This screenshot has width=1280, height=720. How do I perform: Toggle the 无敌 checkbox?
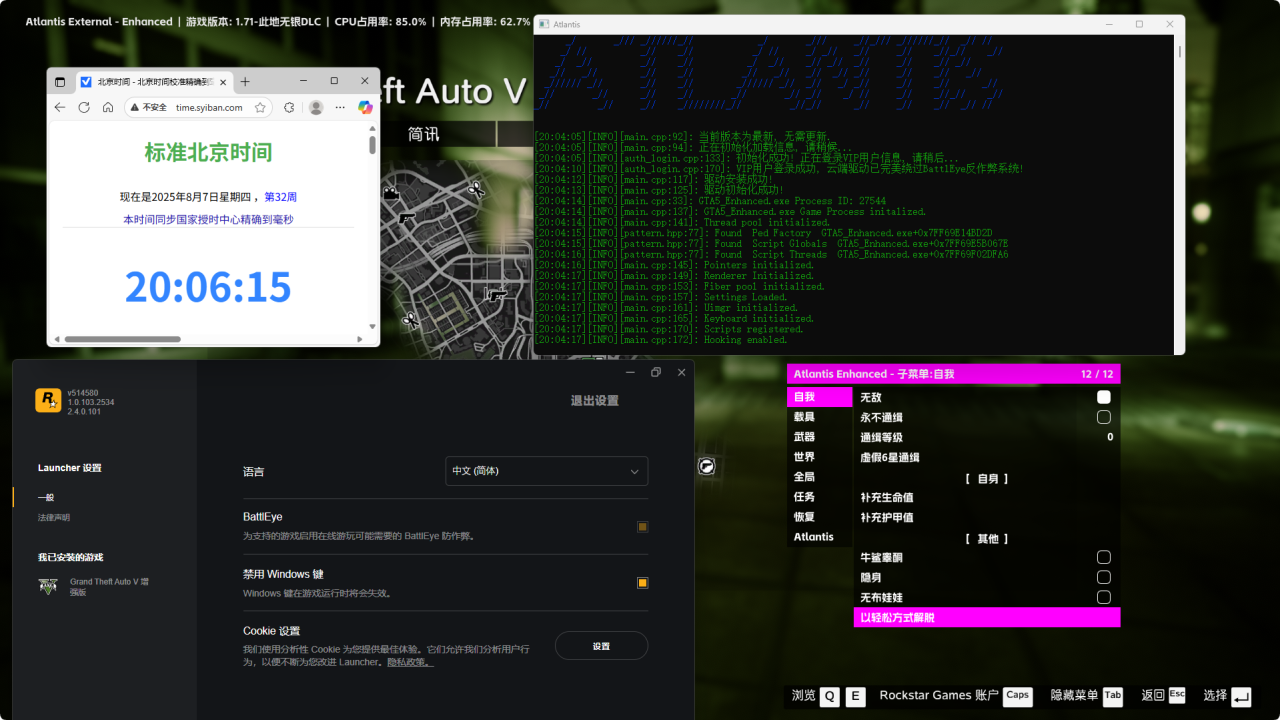tap(1103, 397)
